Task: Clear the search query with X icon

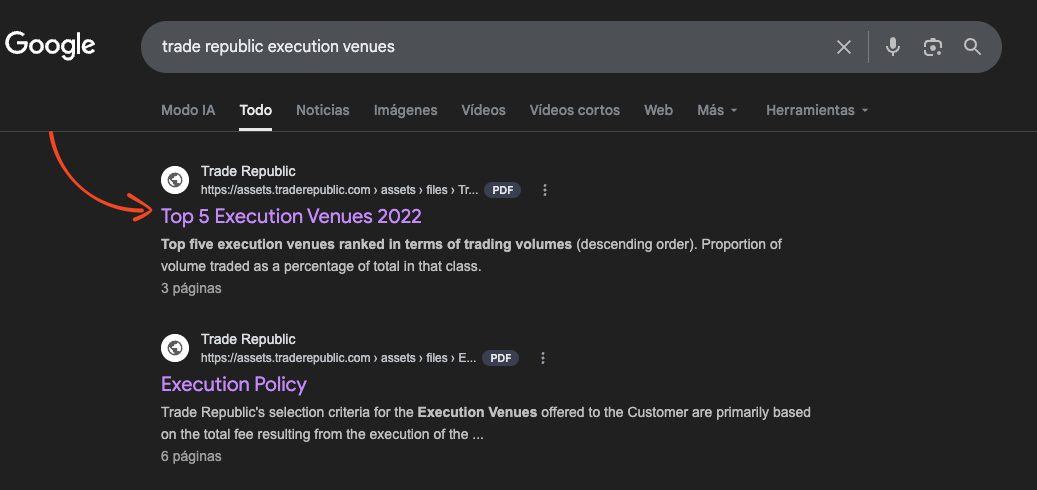Action: click(x=844, y=47)
